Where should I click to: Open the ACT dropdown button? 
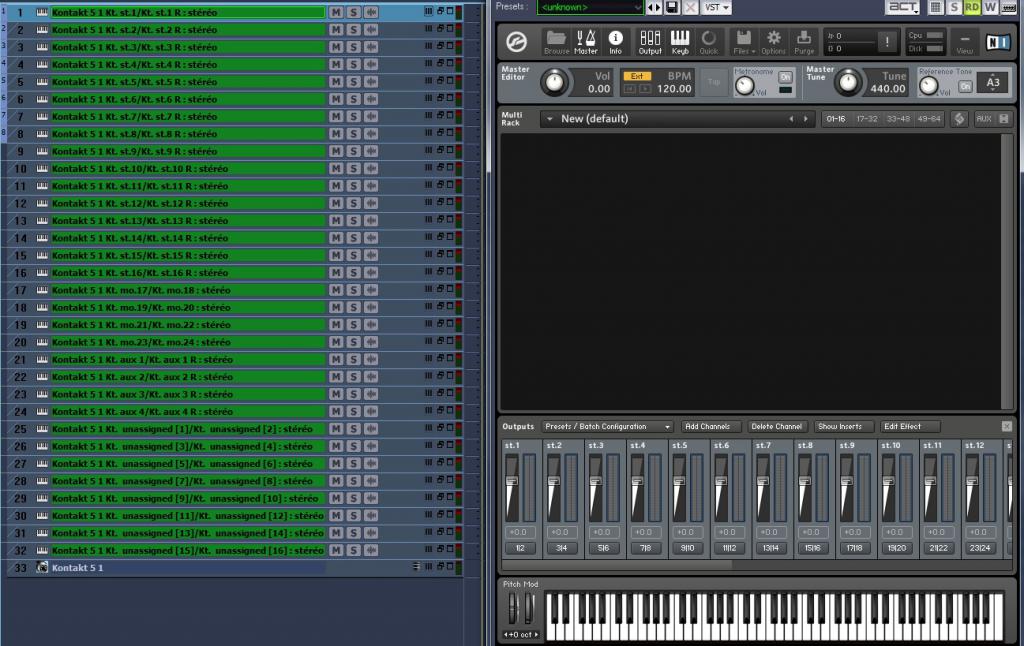[903, 7]
